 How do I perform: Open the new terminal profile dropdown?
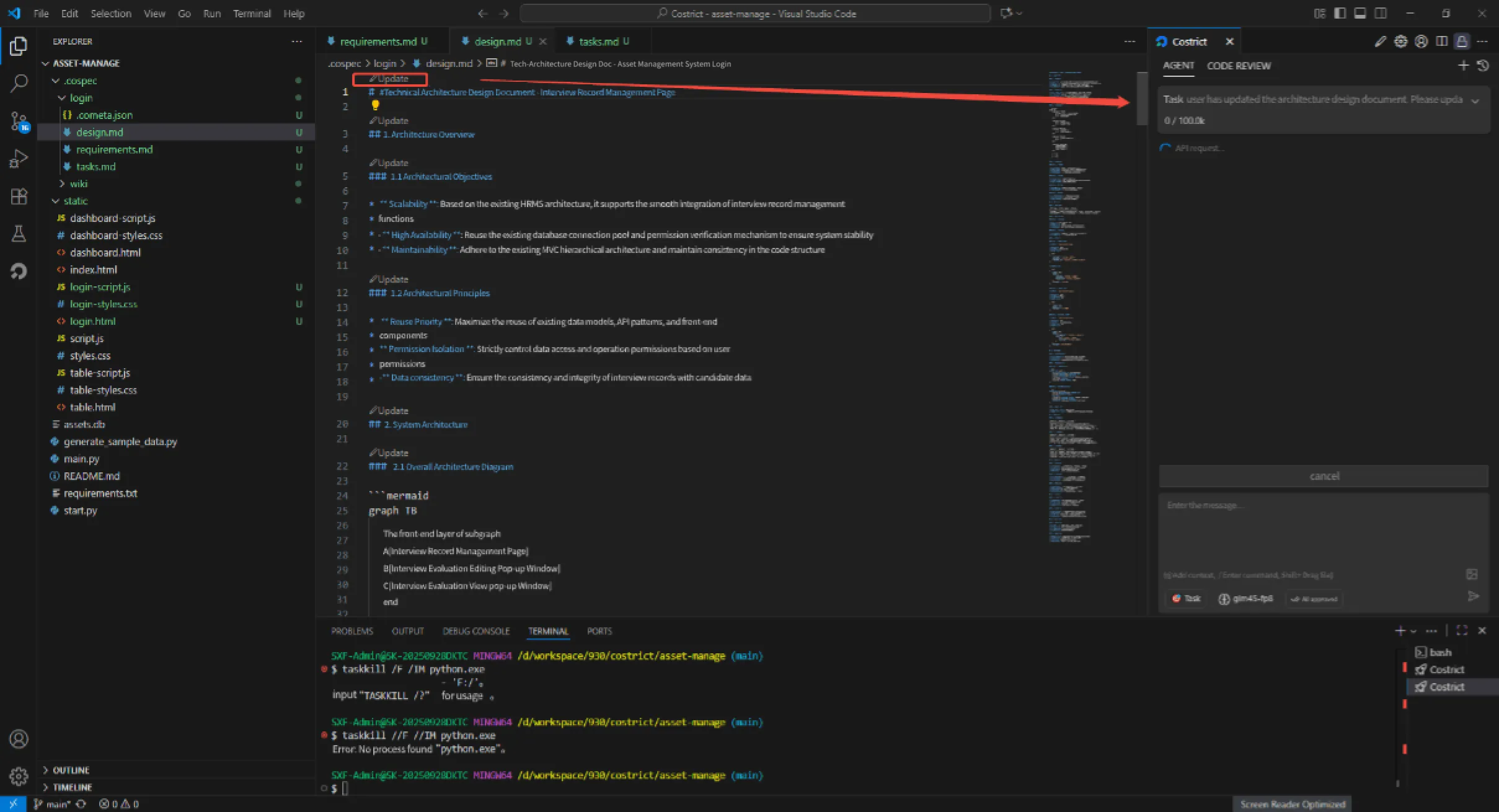pos(1413,631)
